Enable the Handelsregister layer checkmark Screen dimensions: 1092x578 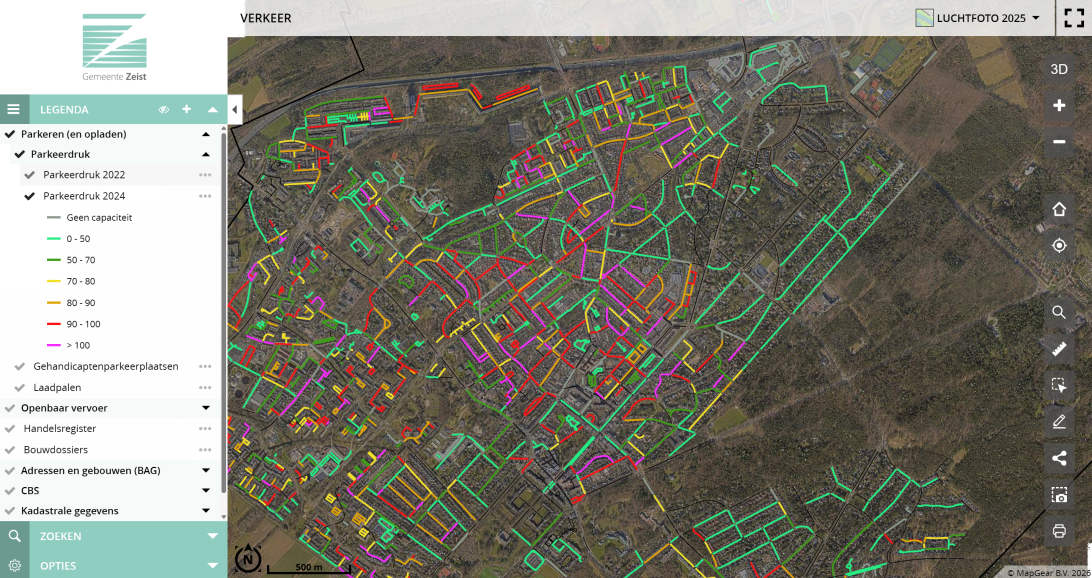[10, 429]
